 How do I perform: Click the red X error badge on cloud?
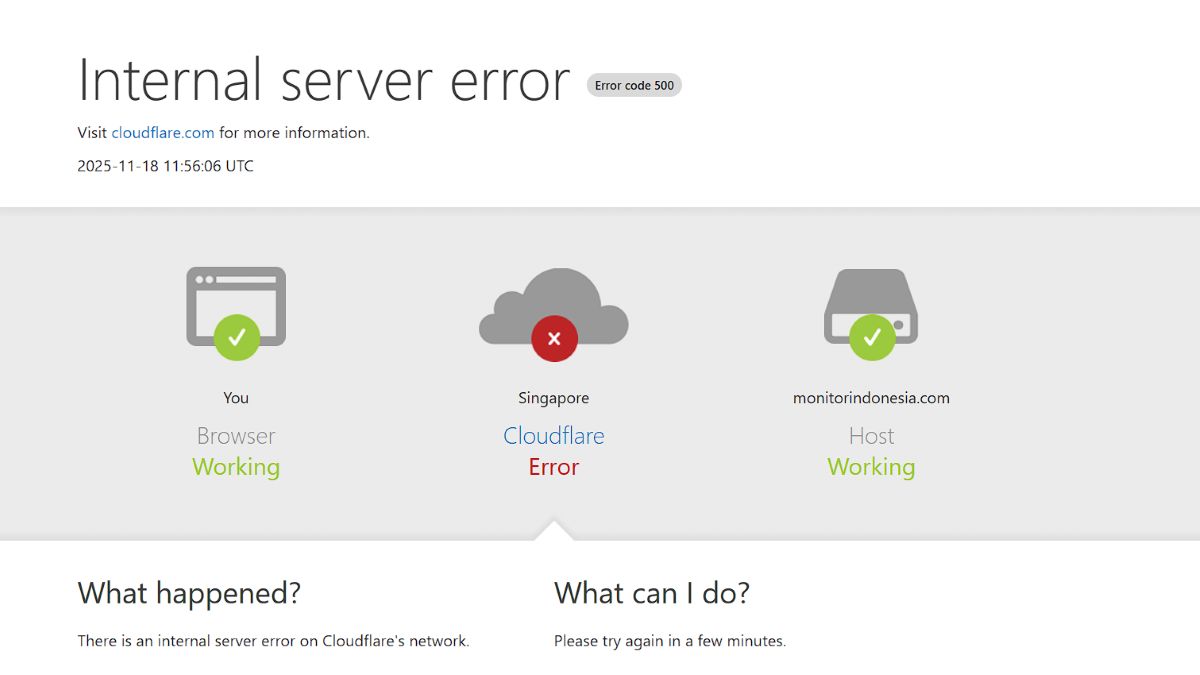[x=554, y=338]
